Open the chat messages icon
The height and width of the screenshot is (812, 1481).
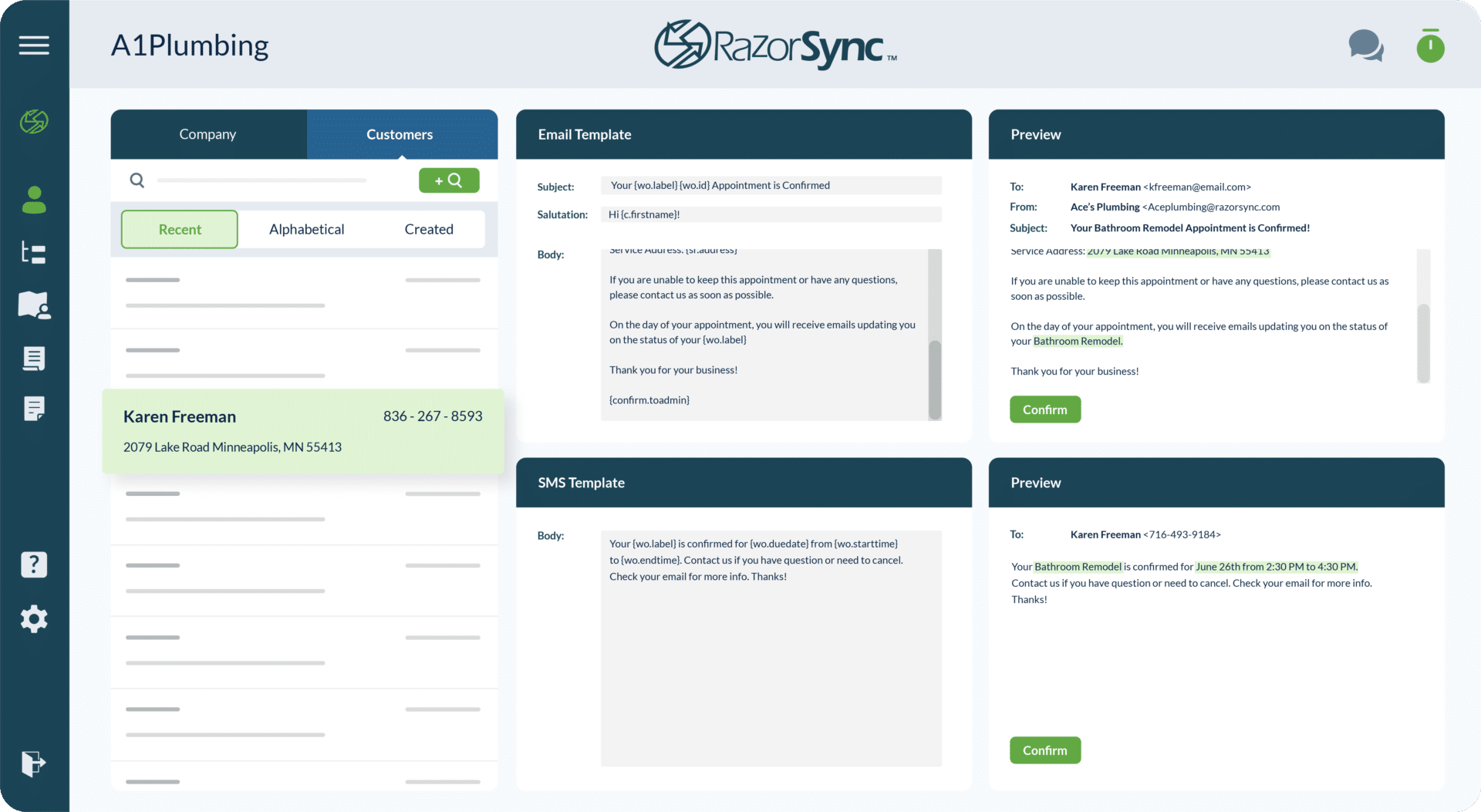click(x=1366, y=45)
